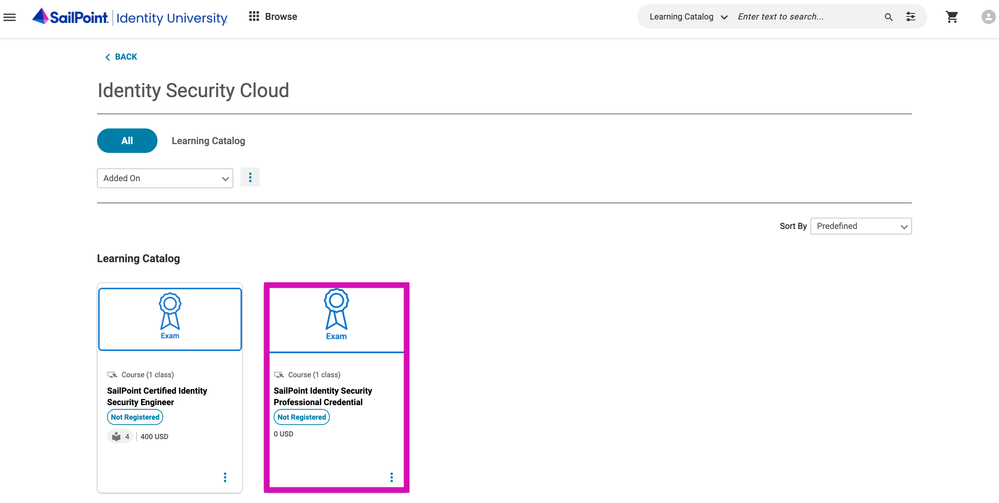Go back using the BACK link
The width and height of the screenshot is (999, 503).
click(121, 57)
